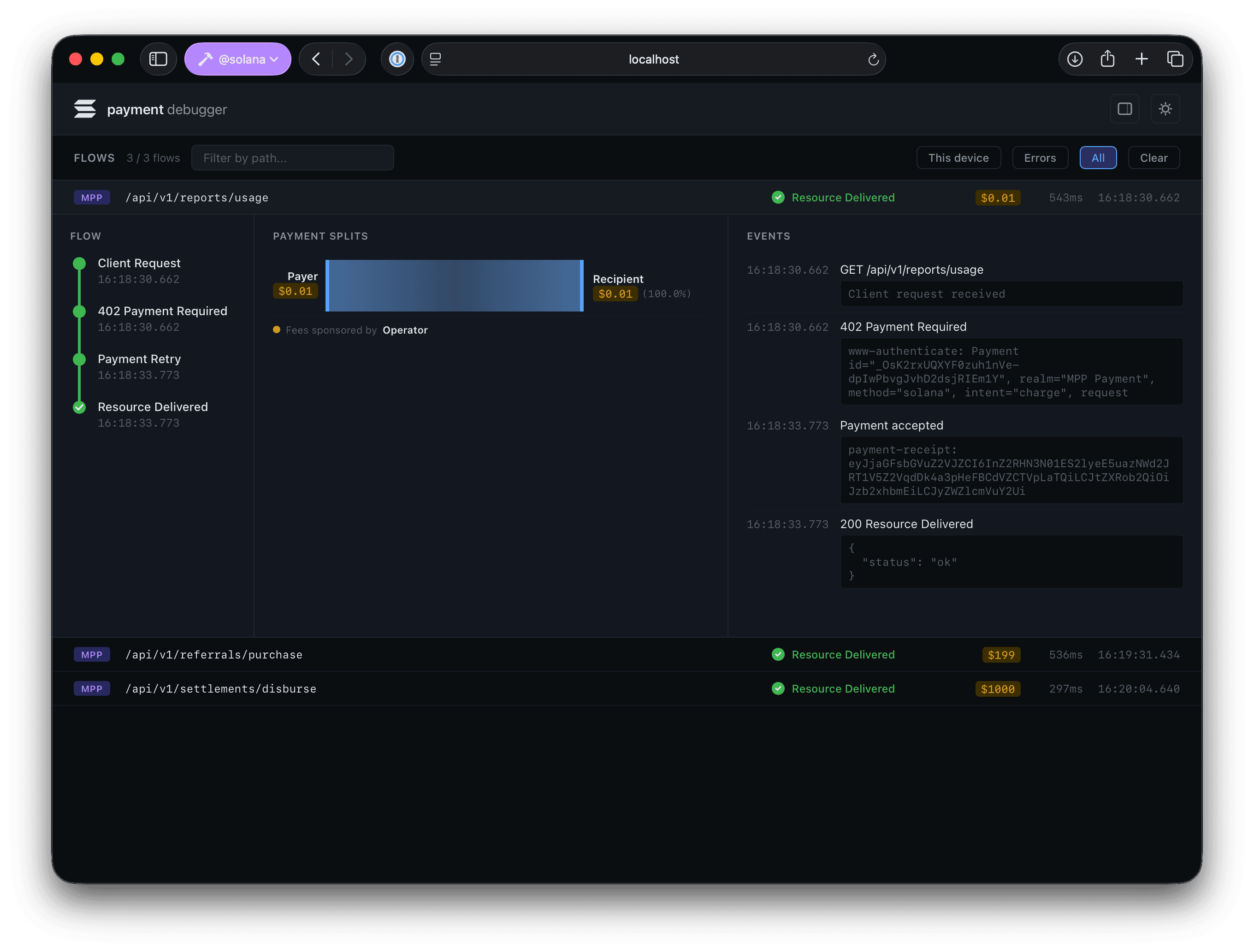Open the 402 Payment Required event entry

[x=903, y=327]
